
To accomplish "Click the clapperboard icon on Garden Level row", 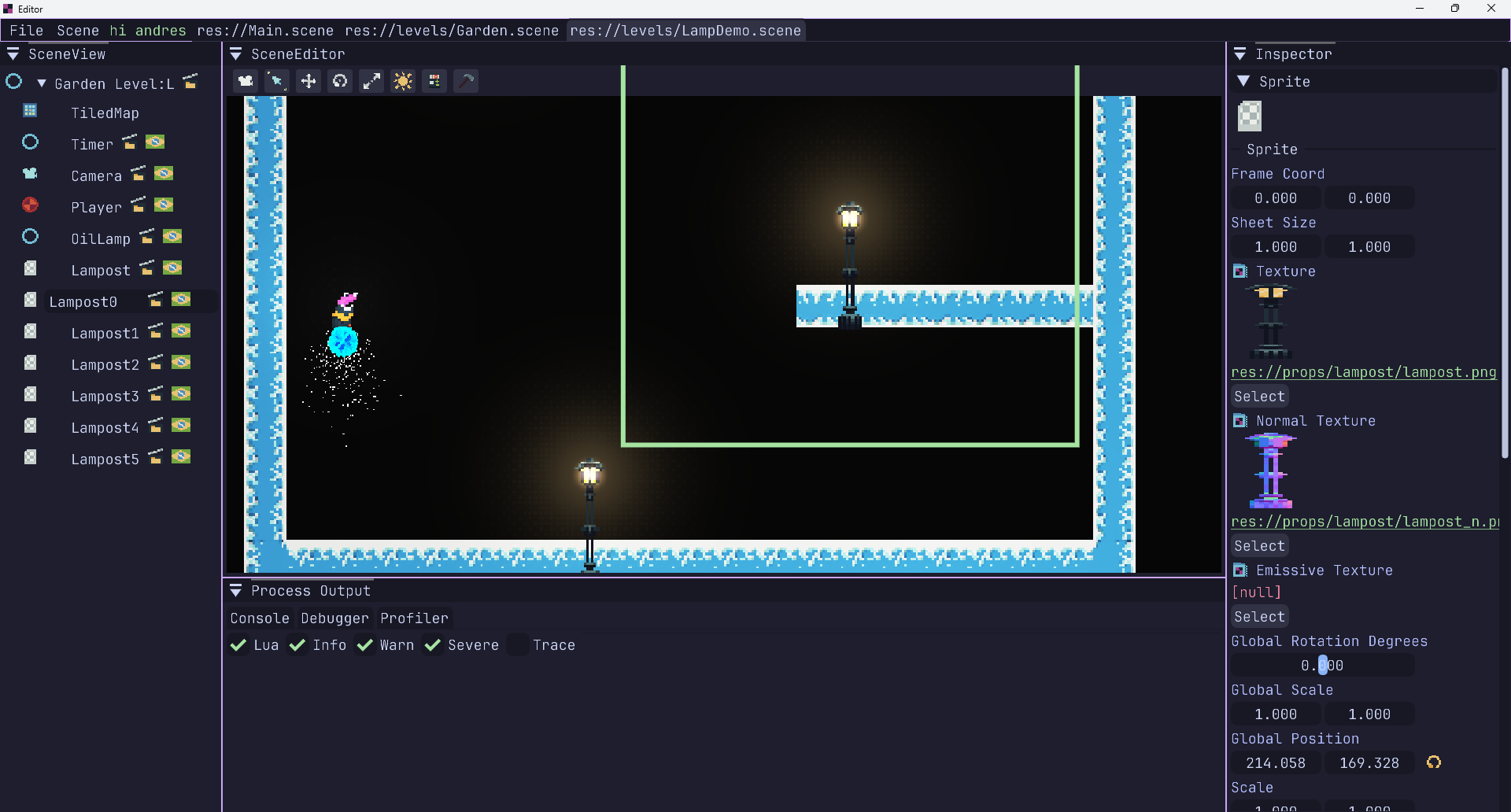I will pos(190,82).
